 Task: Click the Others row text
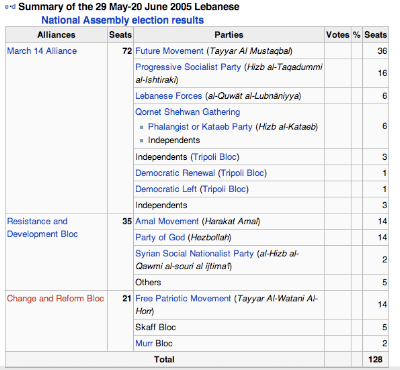click(148, 282)
